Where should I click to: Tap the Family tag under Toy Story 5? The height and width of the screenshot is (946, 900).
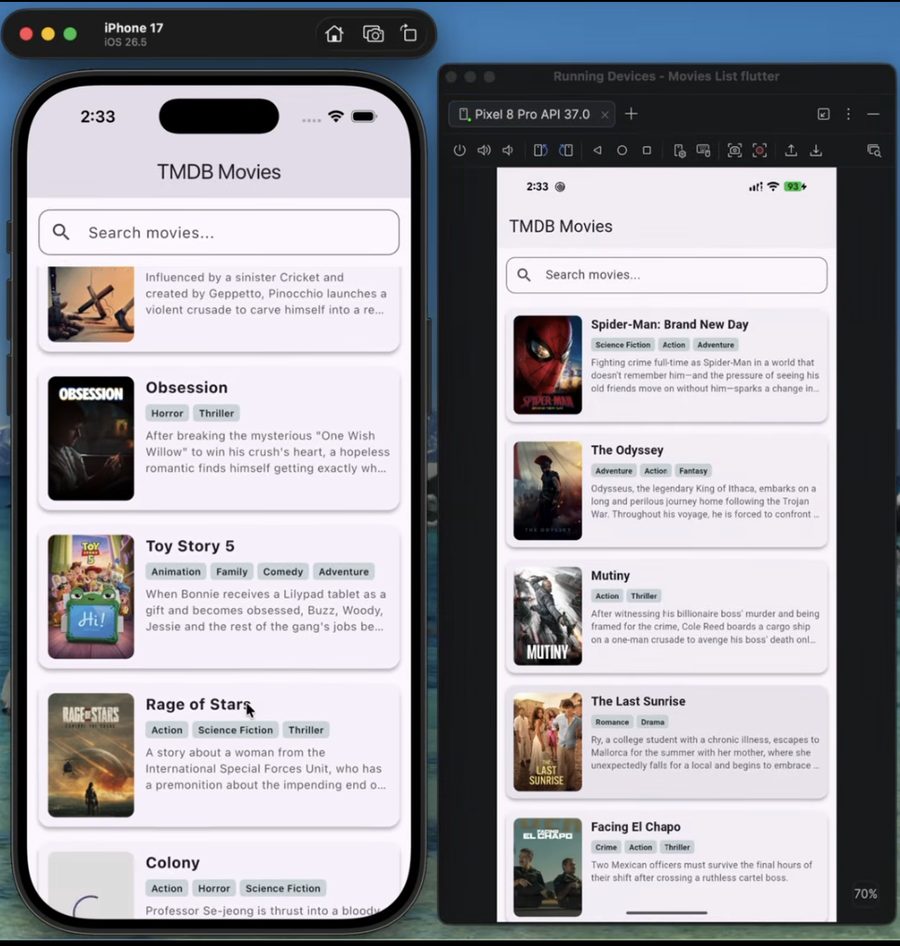click(x=232, y=571)
